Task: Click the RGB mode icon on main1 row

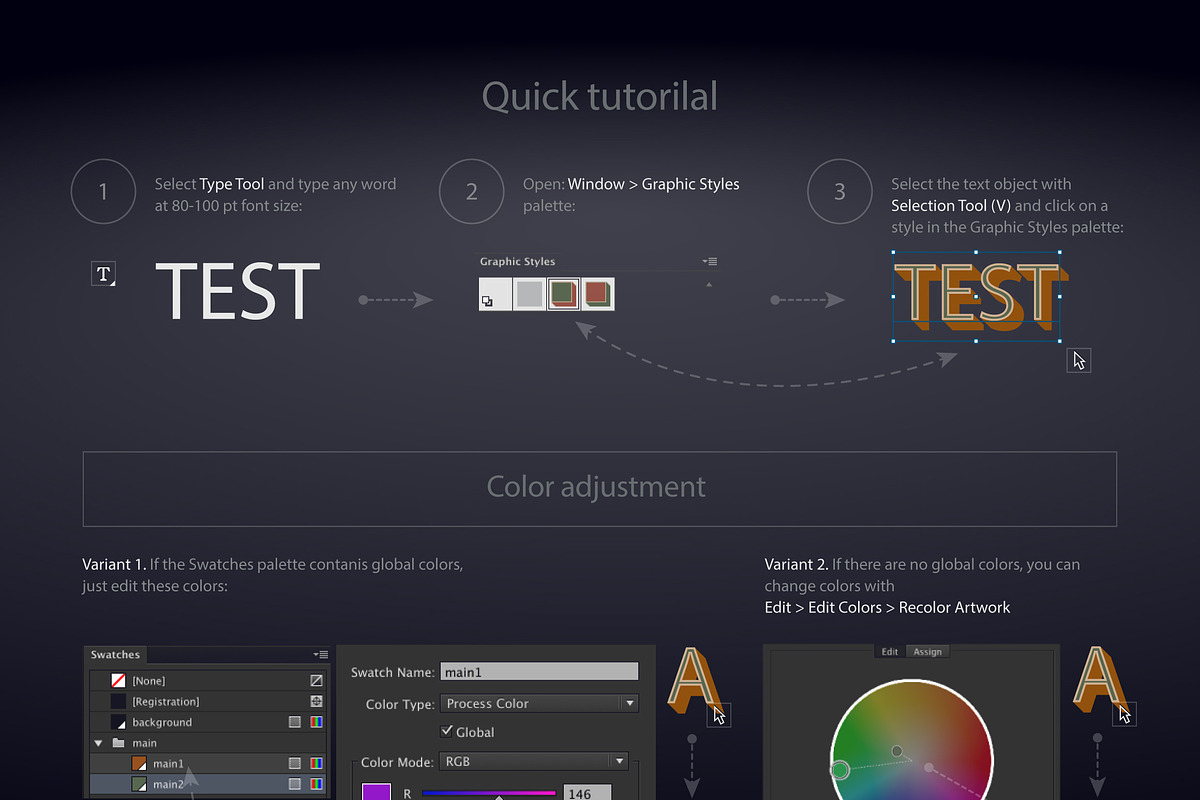Action: pyautogui.click(x=317, y=764)
